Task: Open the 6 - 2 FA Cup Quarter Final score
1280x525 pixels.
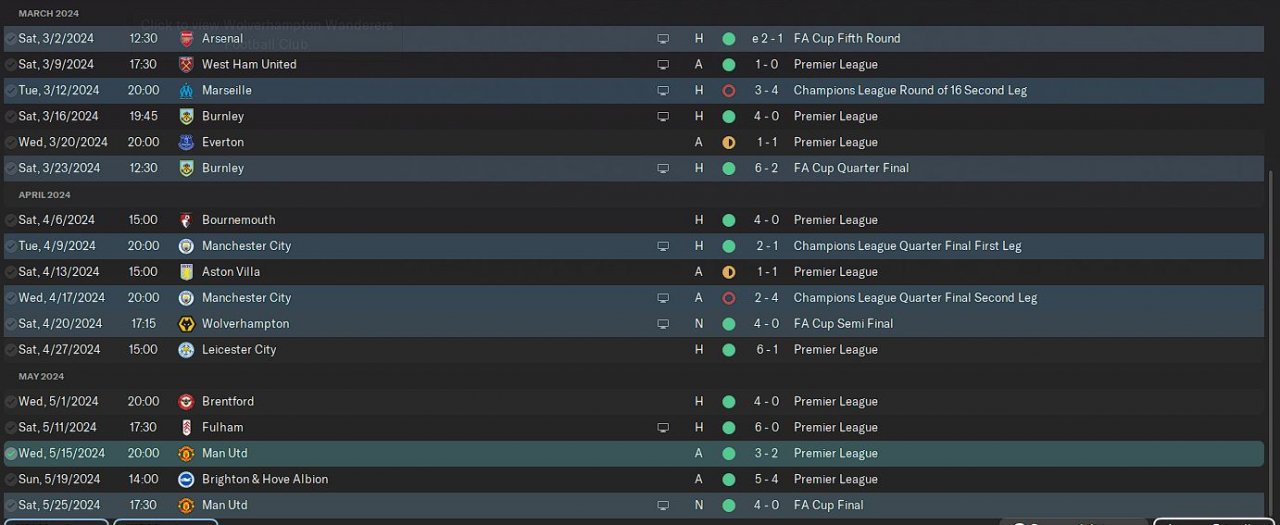Action: pos(767,168)
